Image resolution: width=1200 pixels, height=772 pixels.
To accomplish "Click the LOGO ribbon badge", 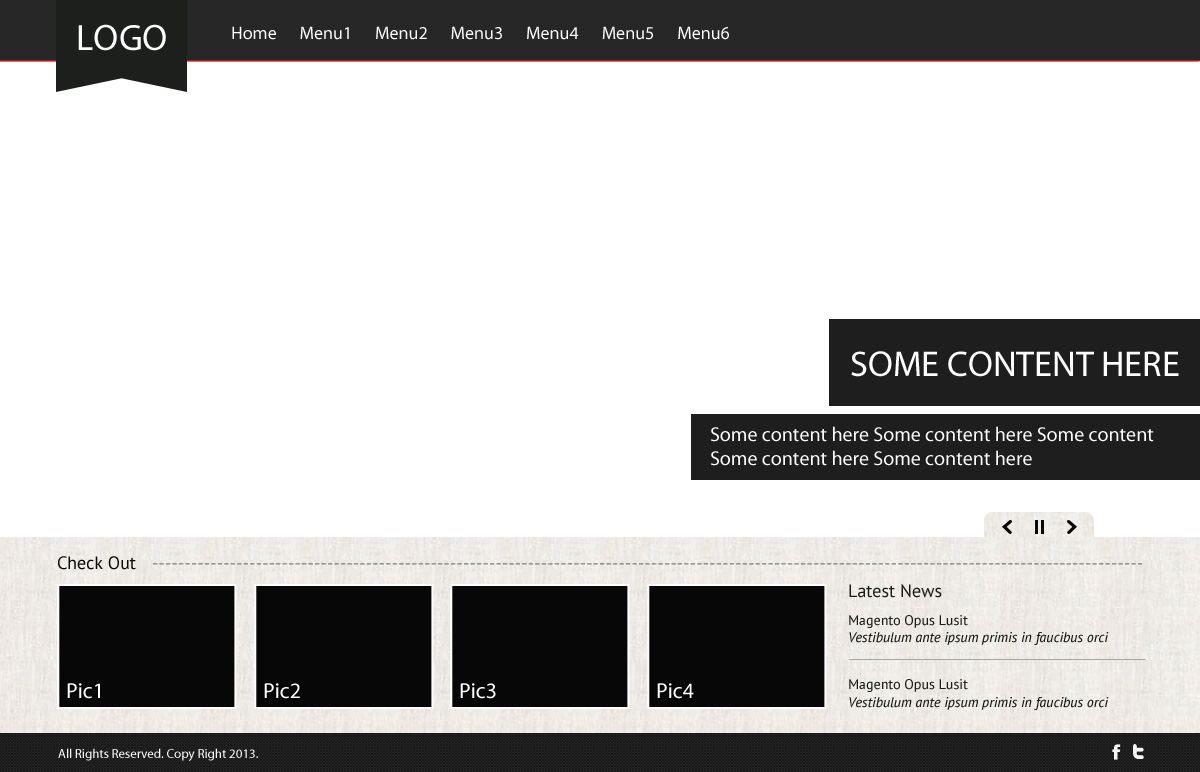I will (x=121, y=40).
